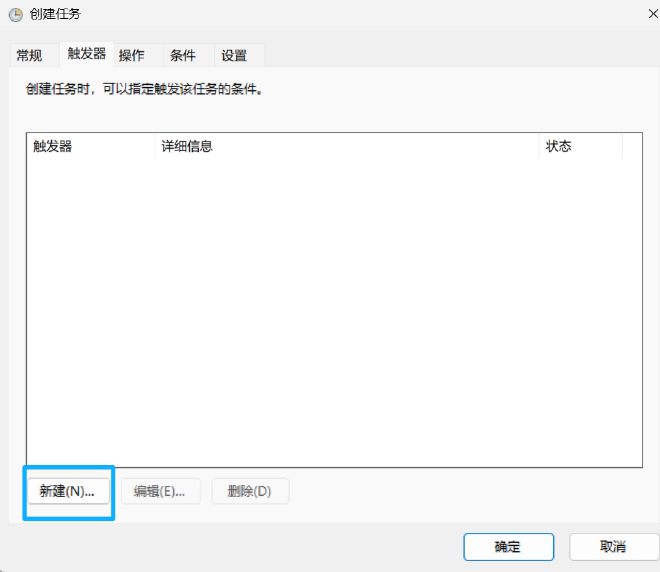Click the 创建任务 title bar text
This screenshot has width=660, height=572.
(x=56, y=14)
